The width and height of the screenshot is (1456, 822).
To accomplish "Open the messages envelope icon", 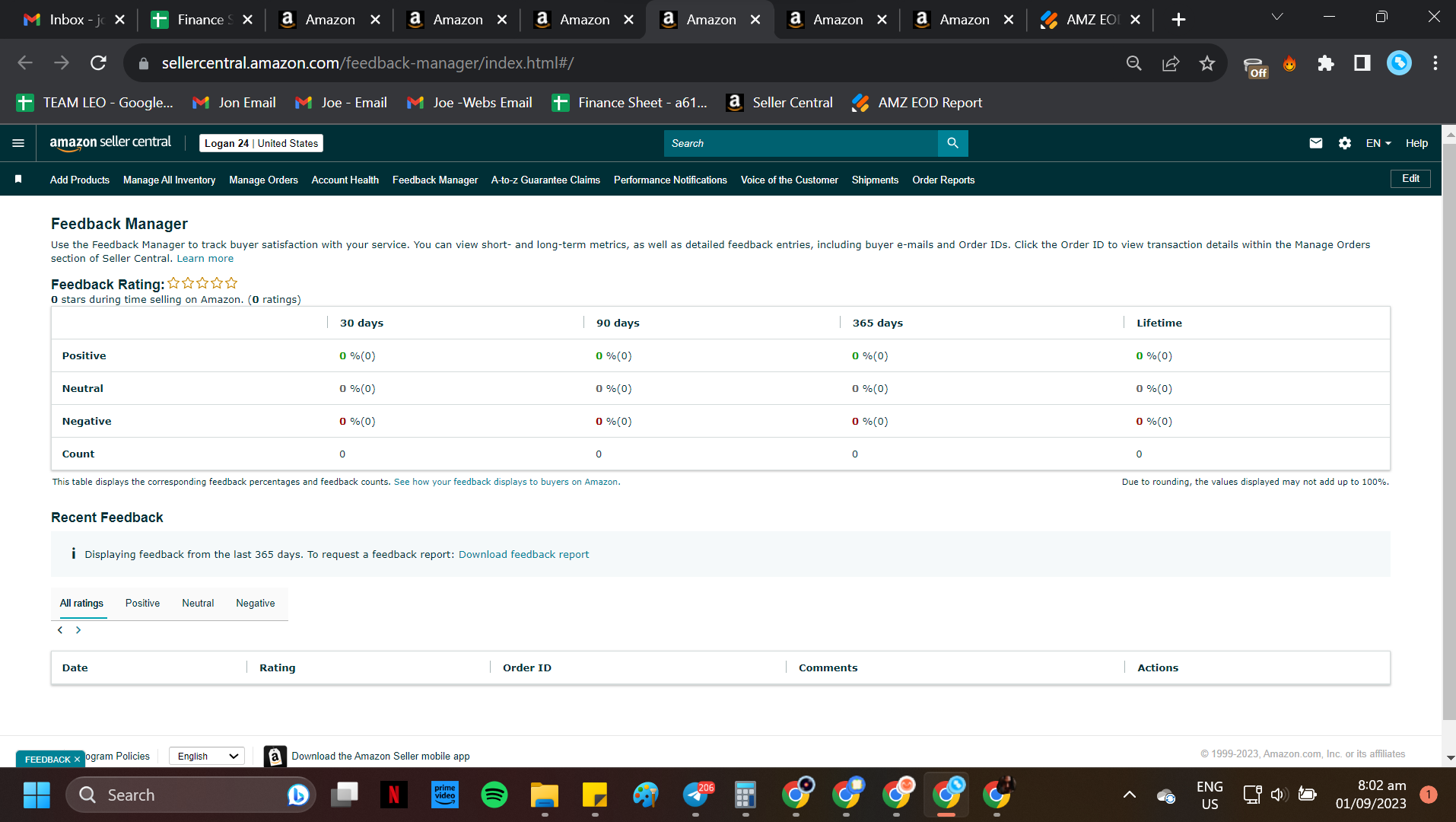I will pyautogui.click(x=1315, y=143).
